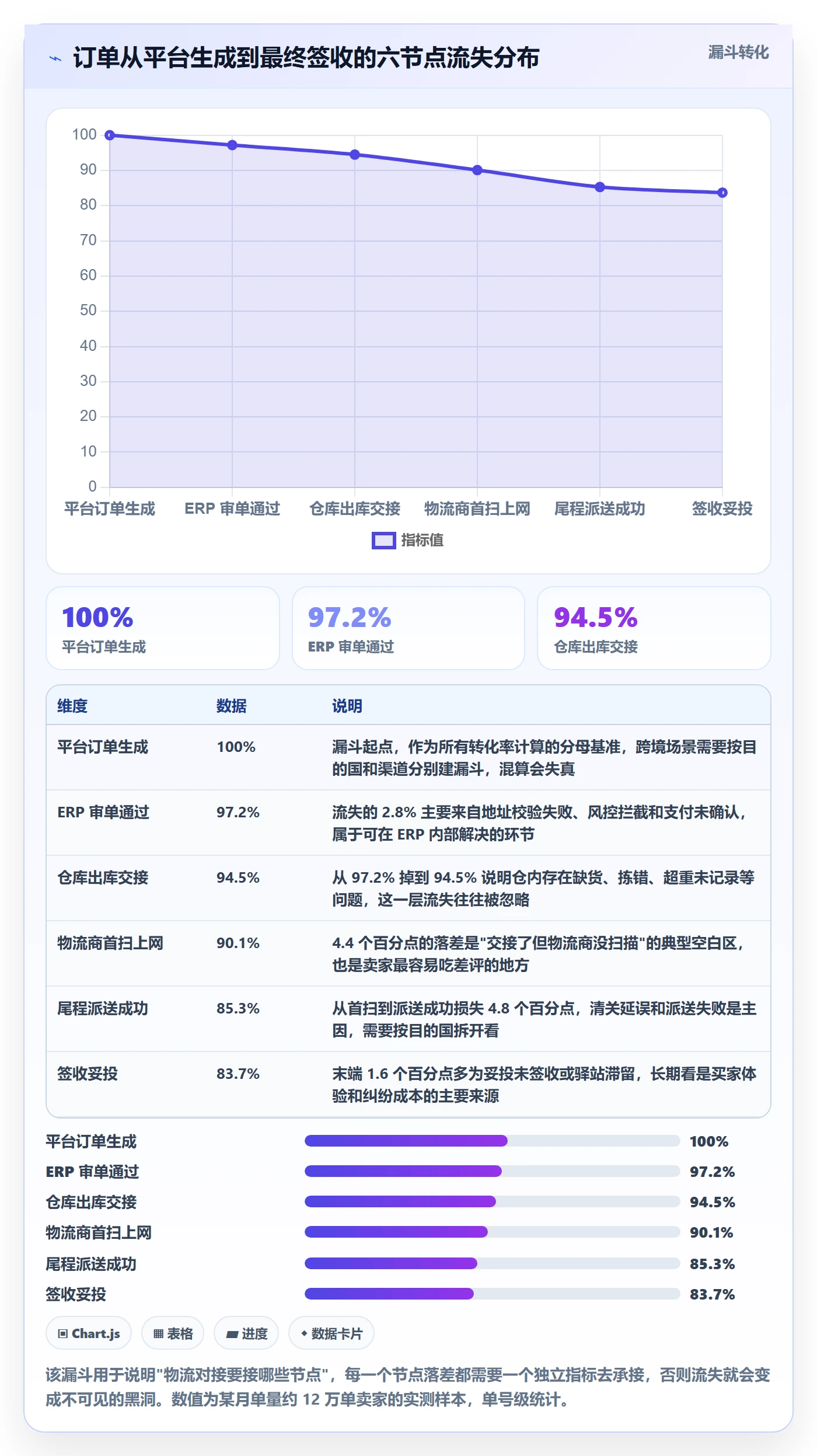
Task: Click the 说明 column header
Action: click(347, 706)
